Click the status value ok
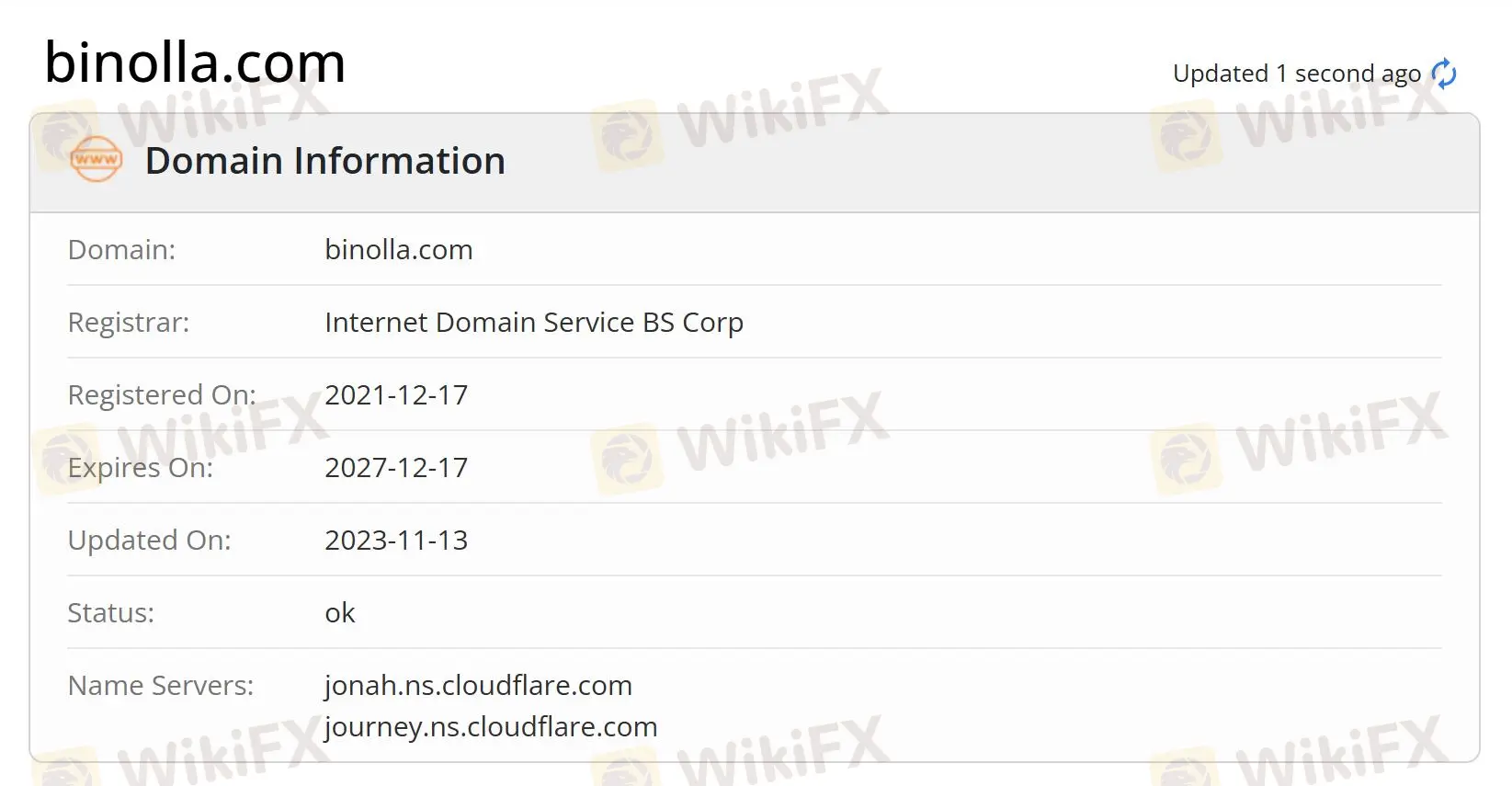This screenshot has width=1512, height=786. click(x=340, y=613)
